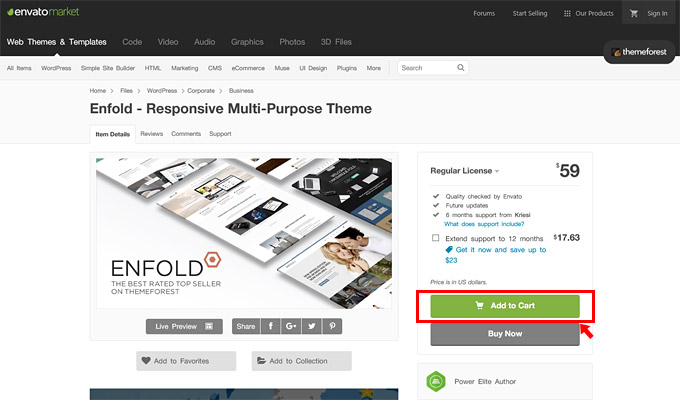680x400 pixels.
Task: Go to Home breadcrumb
Action: 98,91
